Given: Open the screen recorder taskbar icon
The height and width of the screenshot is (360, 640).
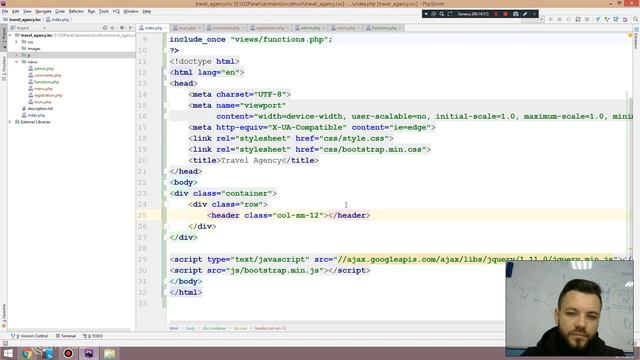Looking at the screenshot, I should click(x=68, y=353).
